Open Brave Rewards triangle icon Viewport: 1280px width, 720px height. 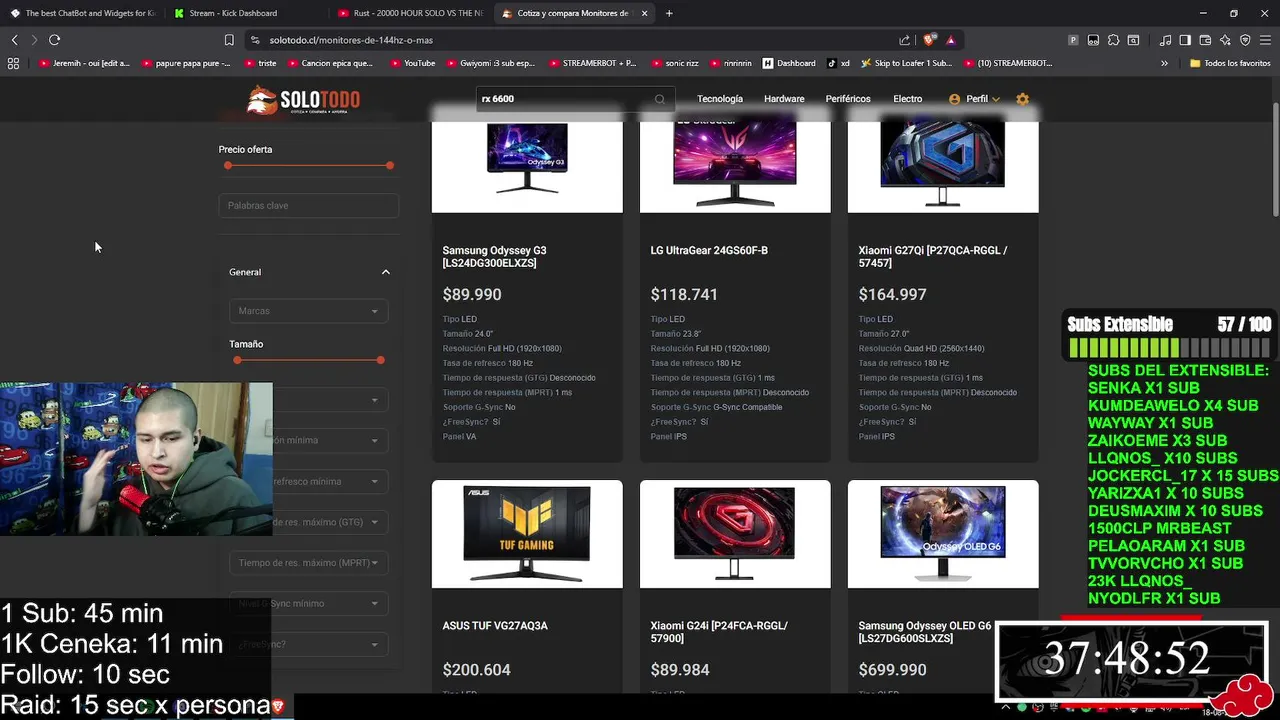point(950,40)
